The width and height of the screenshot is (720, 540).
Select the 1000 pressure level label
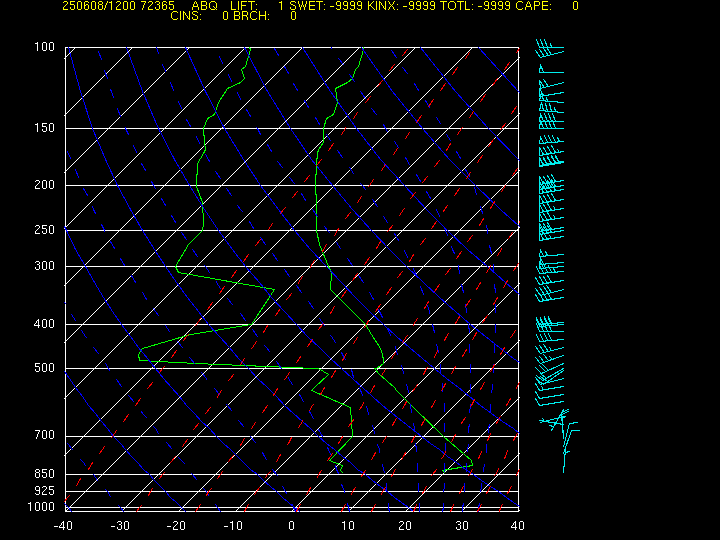tap(41, 507)
